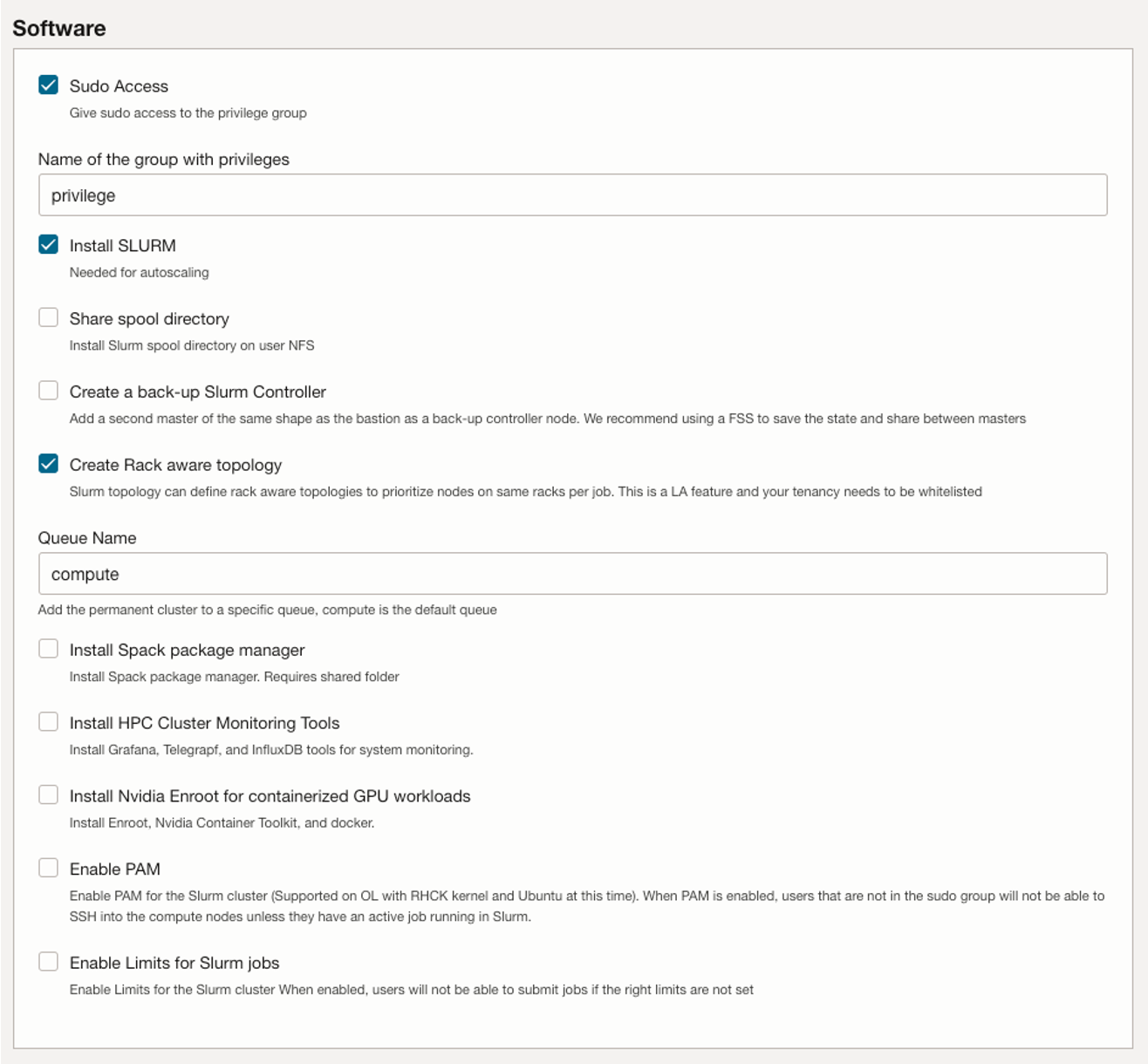This screenshot has width=1148, height=1064.
Task: Click the default queue hint below Queue Name
Action: [x=267, y=610]
